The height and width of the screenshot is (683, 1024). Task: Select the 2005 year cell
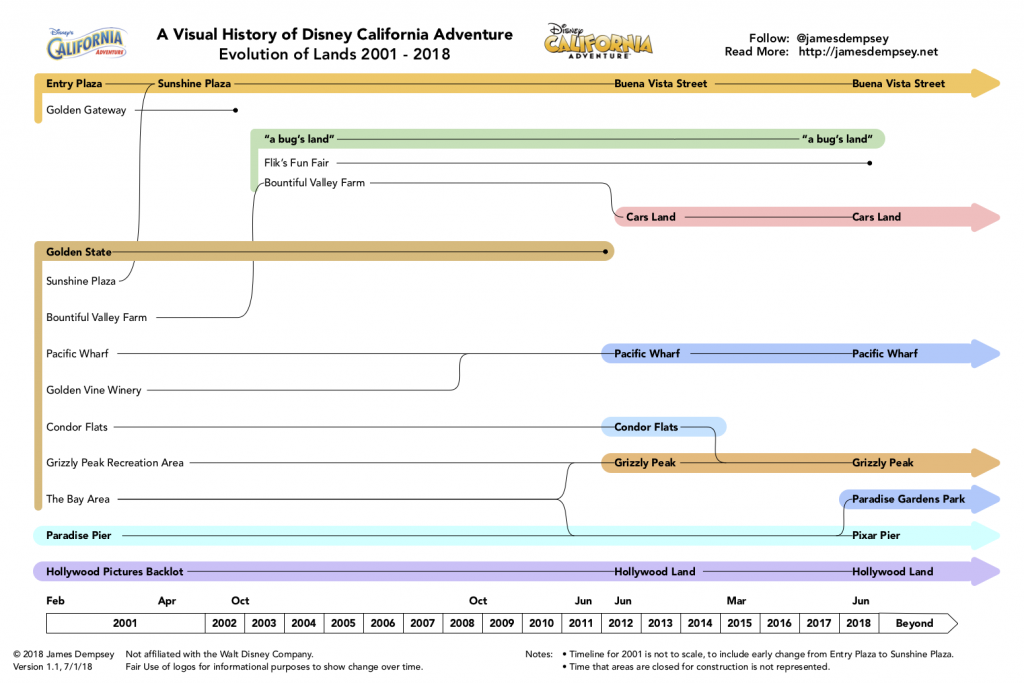pyautogui.click(x=344, y=623)
